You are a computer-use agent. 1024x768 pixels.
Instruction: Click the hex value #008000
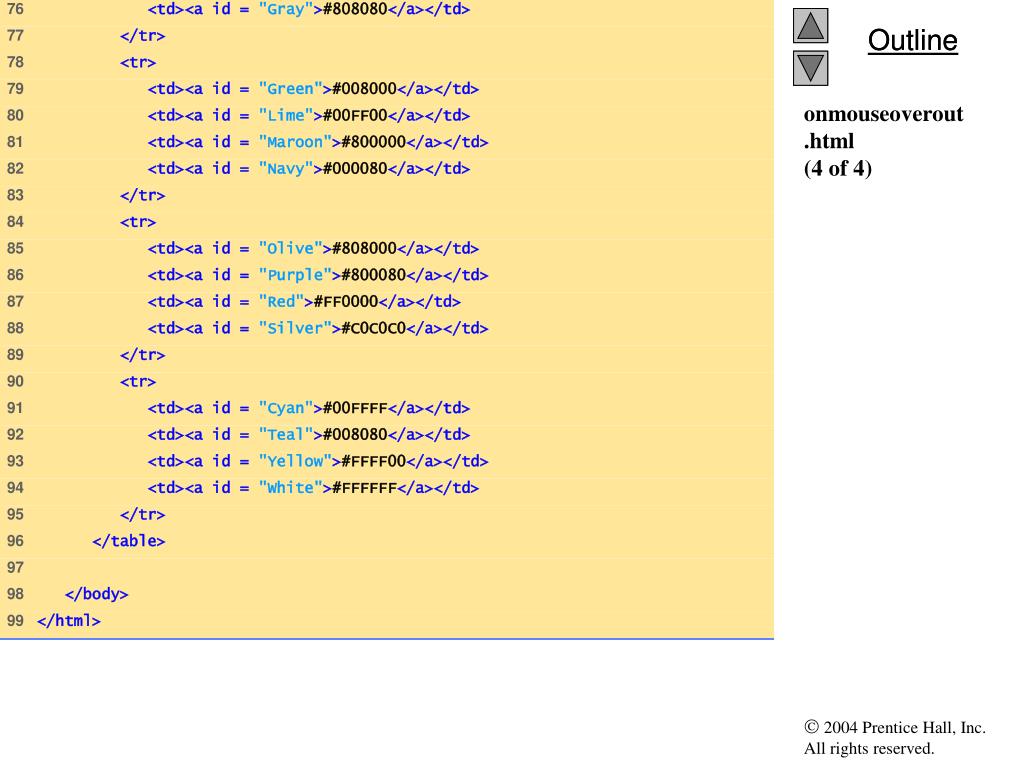(364, 89)
